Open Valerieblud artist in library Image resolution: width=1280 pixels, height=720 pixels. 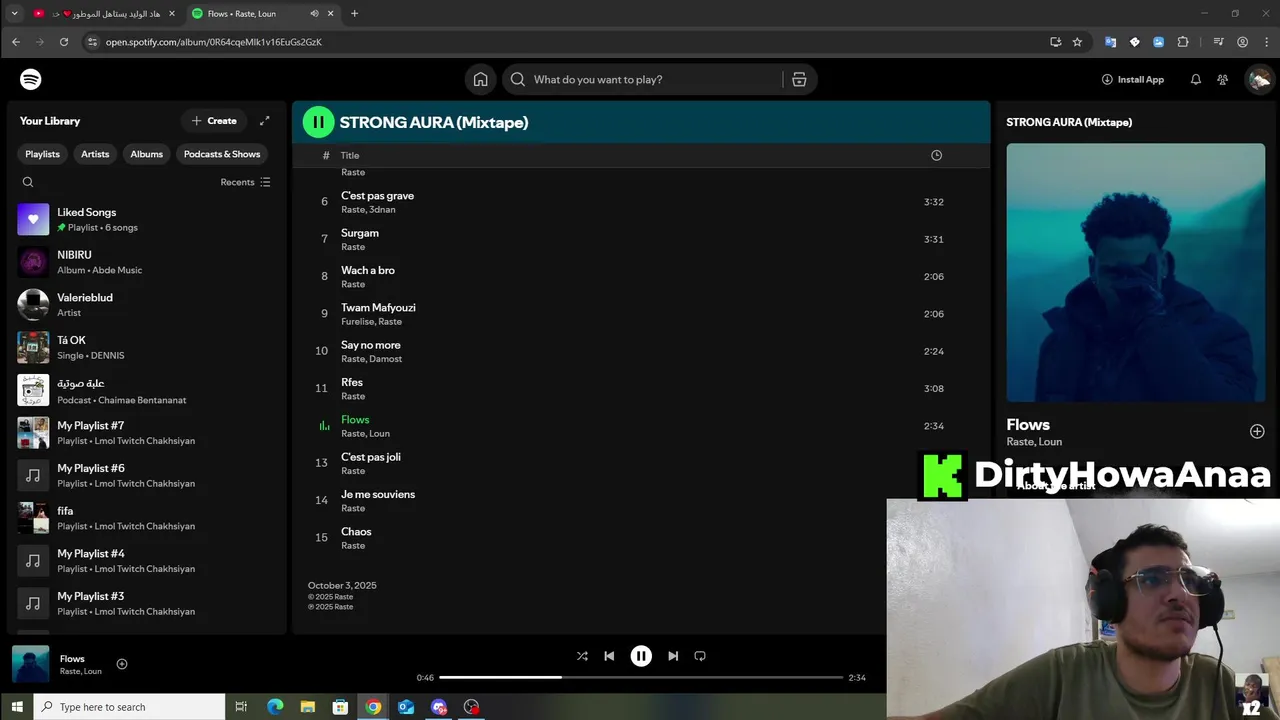(x=145, y=305)
